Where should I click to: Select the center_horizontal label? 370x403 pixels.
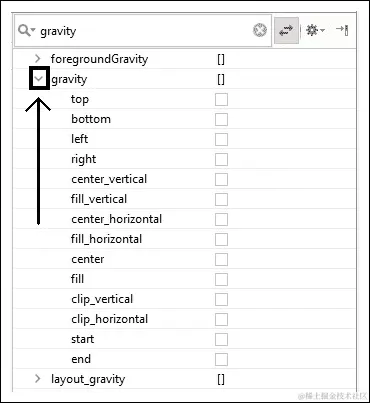pyautogui.click(x=116, y=219)
